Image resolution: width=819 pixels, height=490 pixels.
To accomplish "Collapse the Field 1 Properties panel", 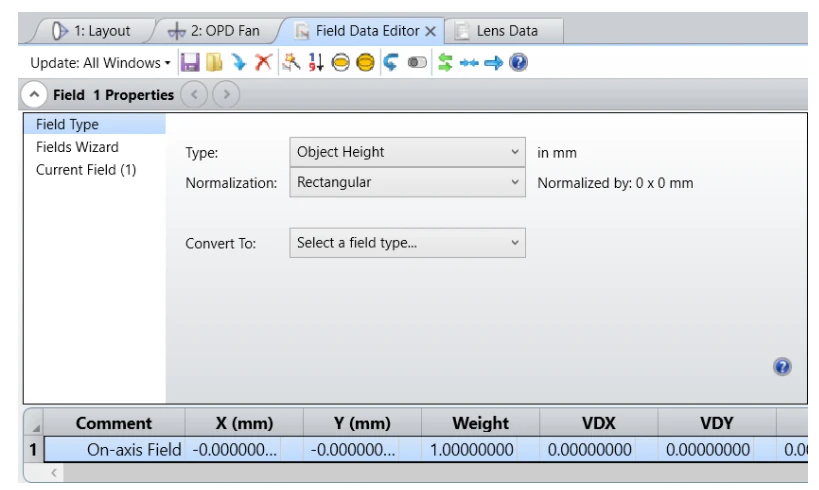I will pos(34,95).
